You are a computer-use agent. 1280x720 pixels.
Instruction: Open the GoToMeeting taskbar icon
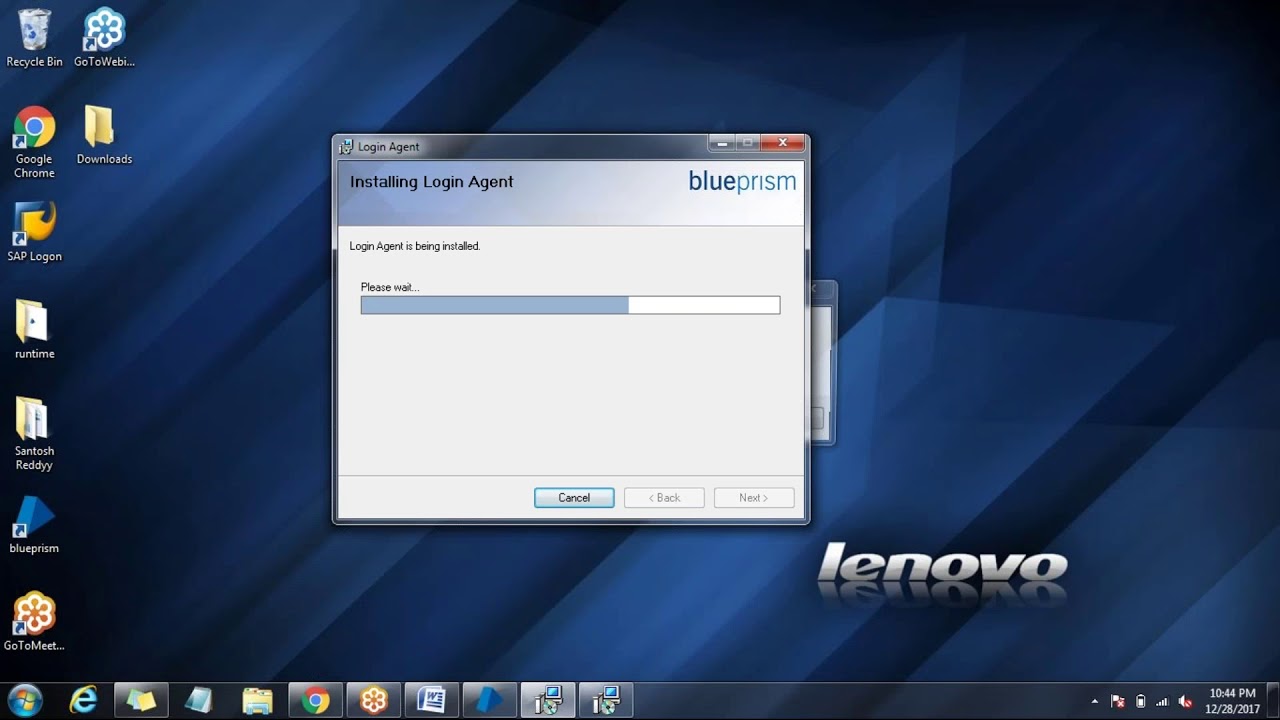point(374,700)
